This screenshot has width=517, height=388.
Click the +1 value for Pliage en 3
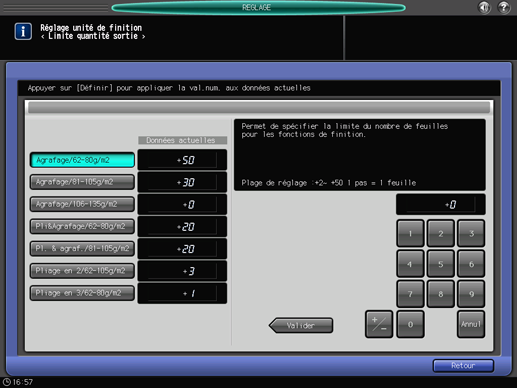[x=182, y=293]
